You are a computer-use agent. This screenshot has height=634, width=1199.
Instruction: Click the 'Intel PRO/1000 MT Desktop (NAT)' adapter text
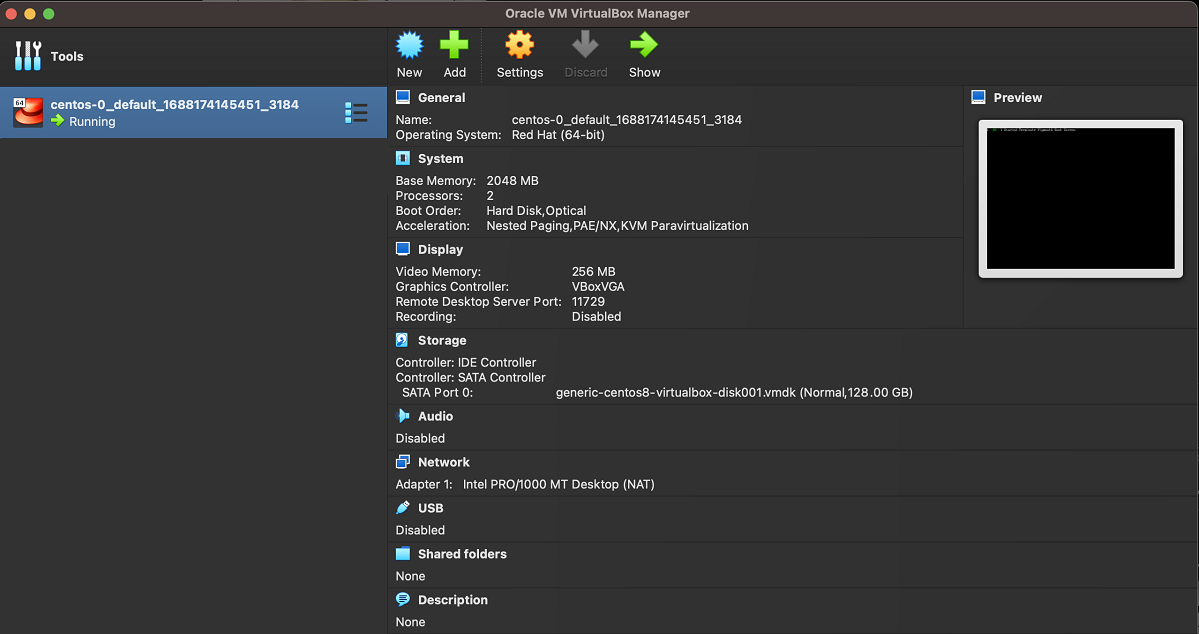558,485
